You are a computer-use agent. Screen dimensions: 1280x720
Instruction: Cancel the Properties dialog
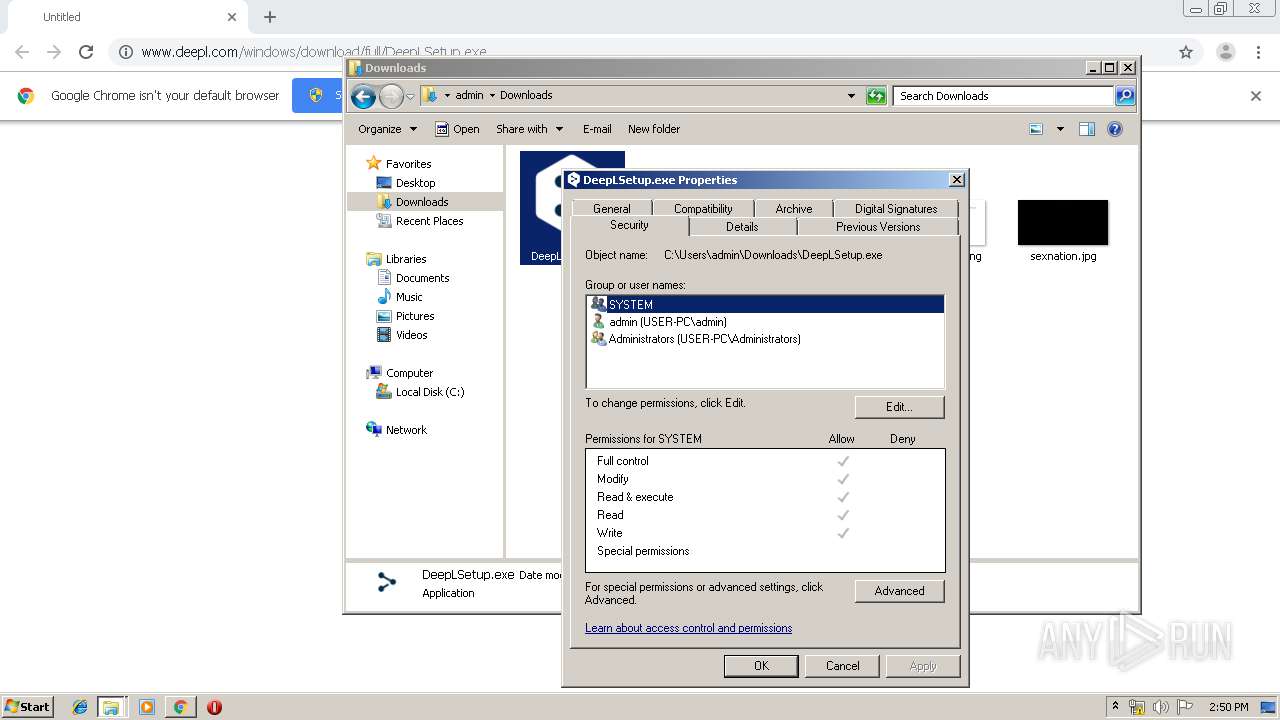[842, 666]
